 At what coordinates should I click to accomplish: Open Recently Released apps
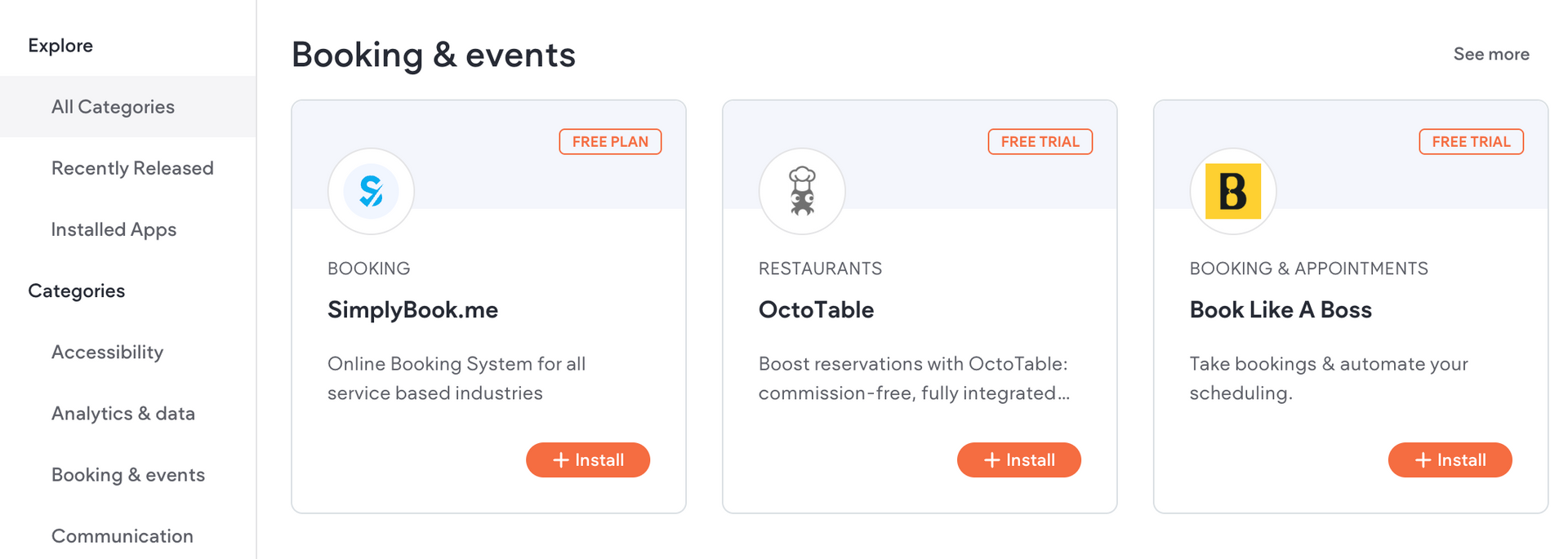[x=128, y=168]
